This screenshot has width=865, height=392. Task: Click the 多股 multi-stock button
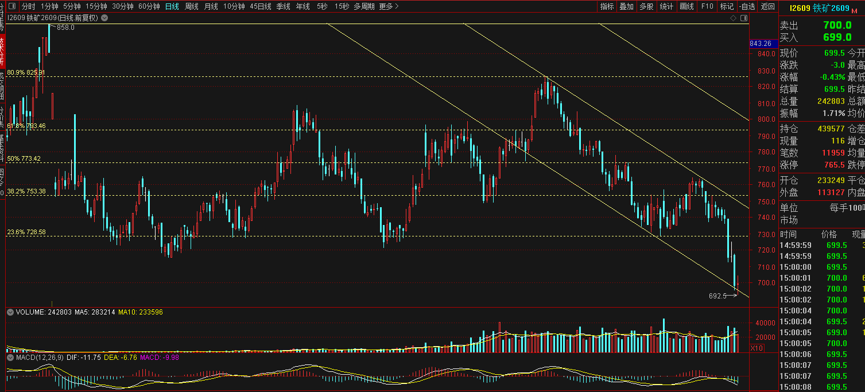click(x=646, y=7)
